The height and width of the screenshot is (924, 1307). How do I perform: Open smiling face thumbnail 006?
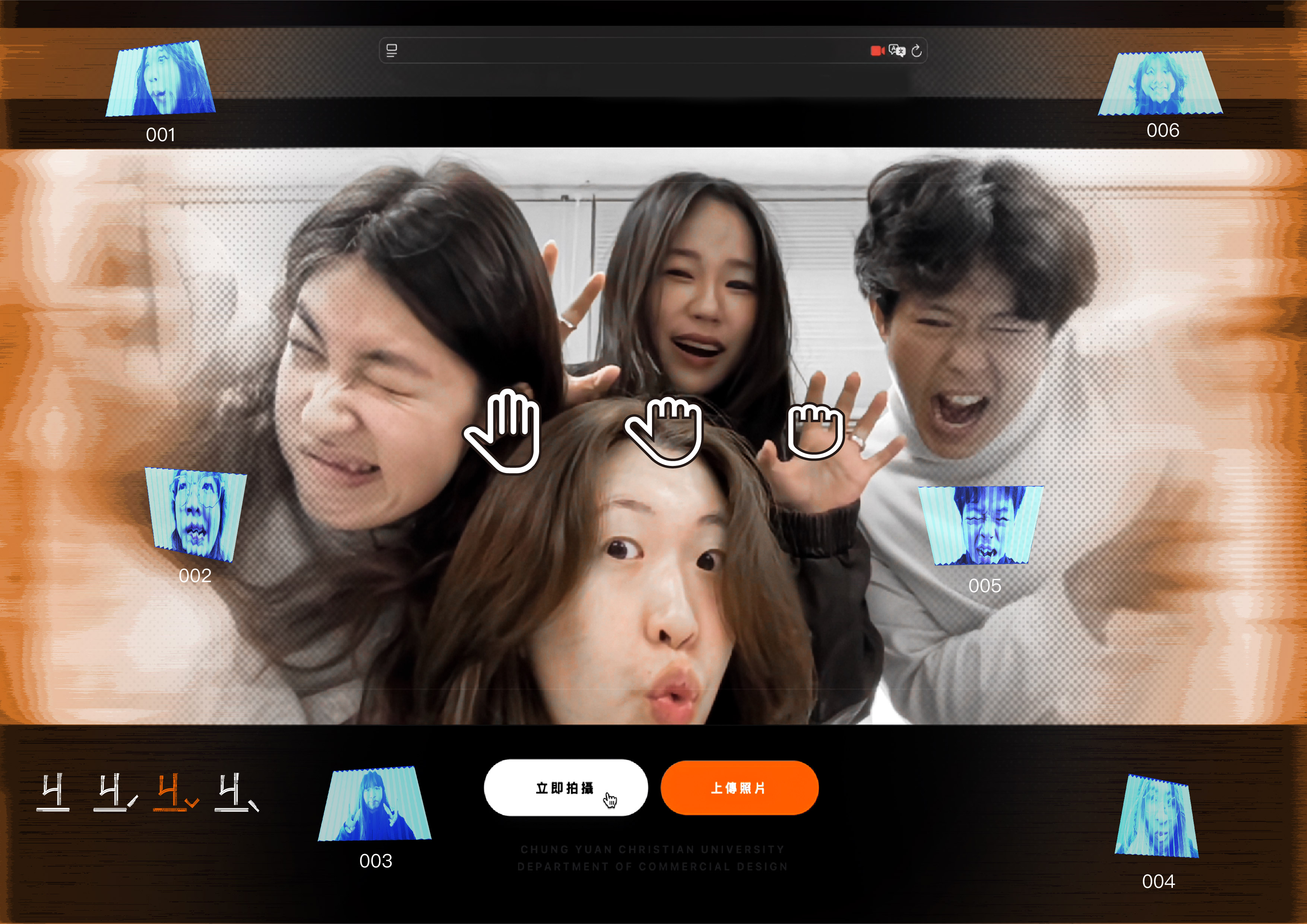[x=1160, y=83]
